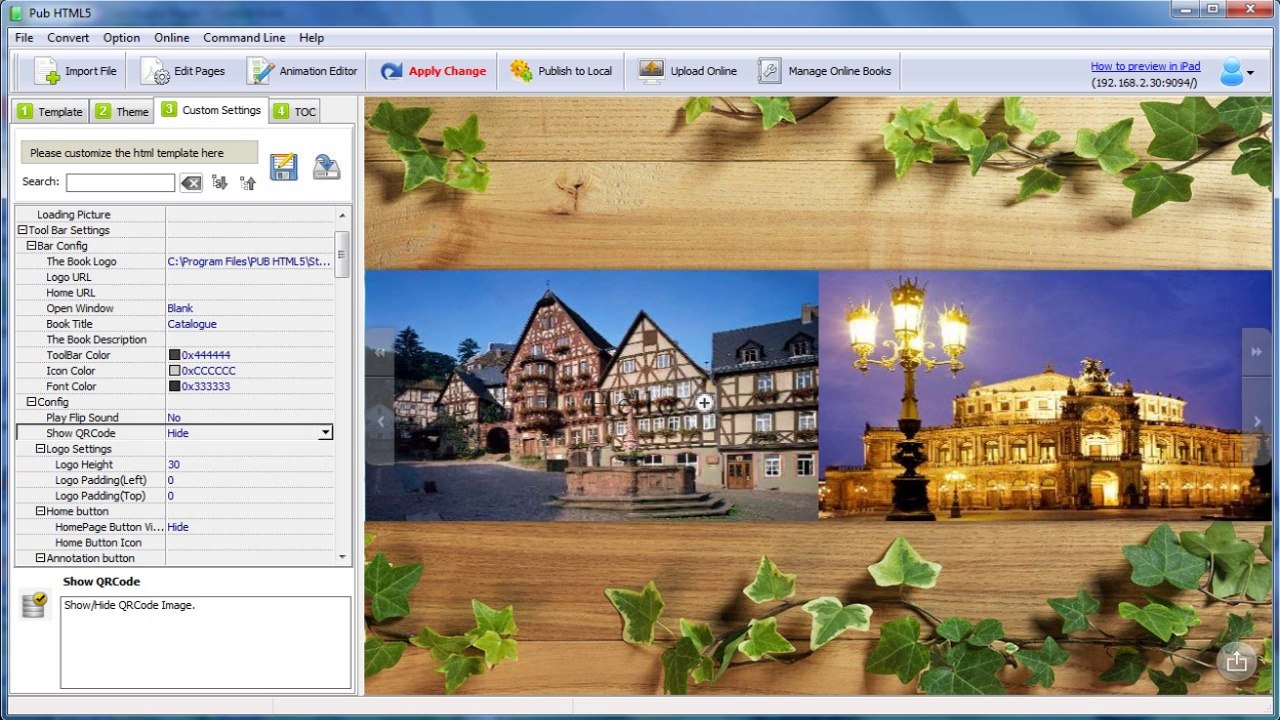Viewport: 1280px width, 720px height.
Task: Click the settings list scroll up arrow
Action: [x=342, y=215]
